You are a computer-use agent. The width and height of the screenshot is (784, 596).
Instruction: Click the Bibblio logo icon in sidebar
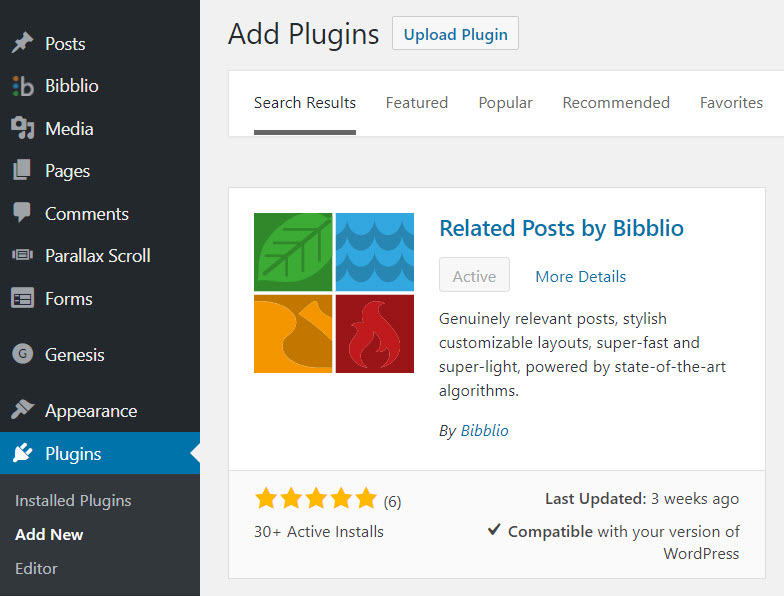[22, 86]
